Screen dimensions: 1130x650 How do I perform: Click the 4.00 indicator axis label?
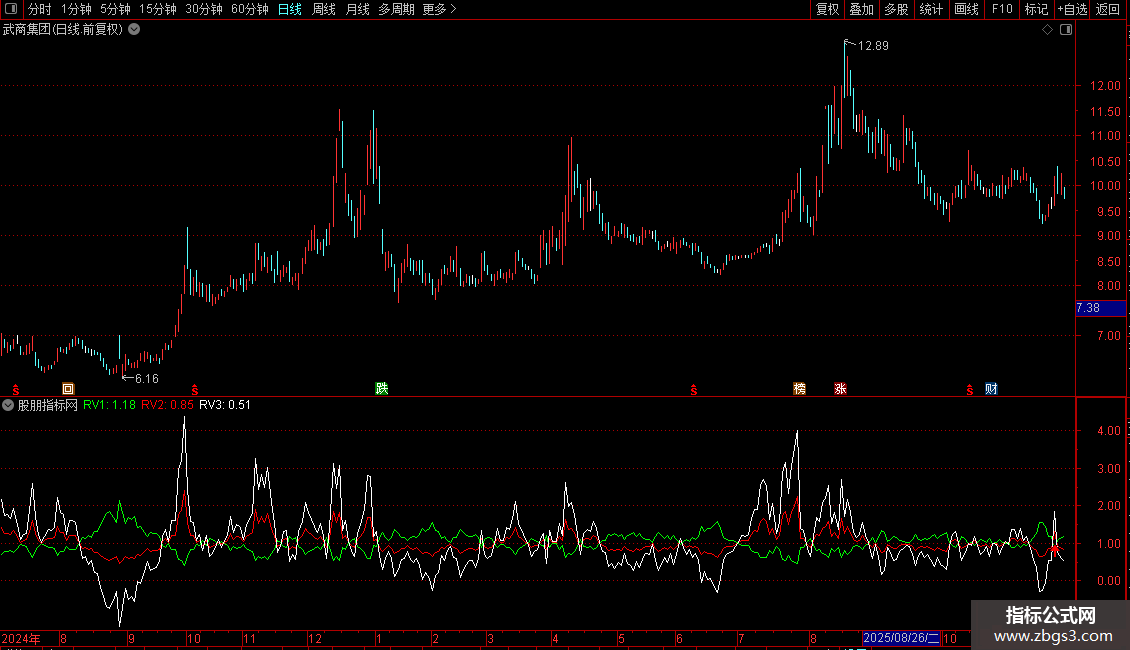[1109, 431]
